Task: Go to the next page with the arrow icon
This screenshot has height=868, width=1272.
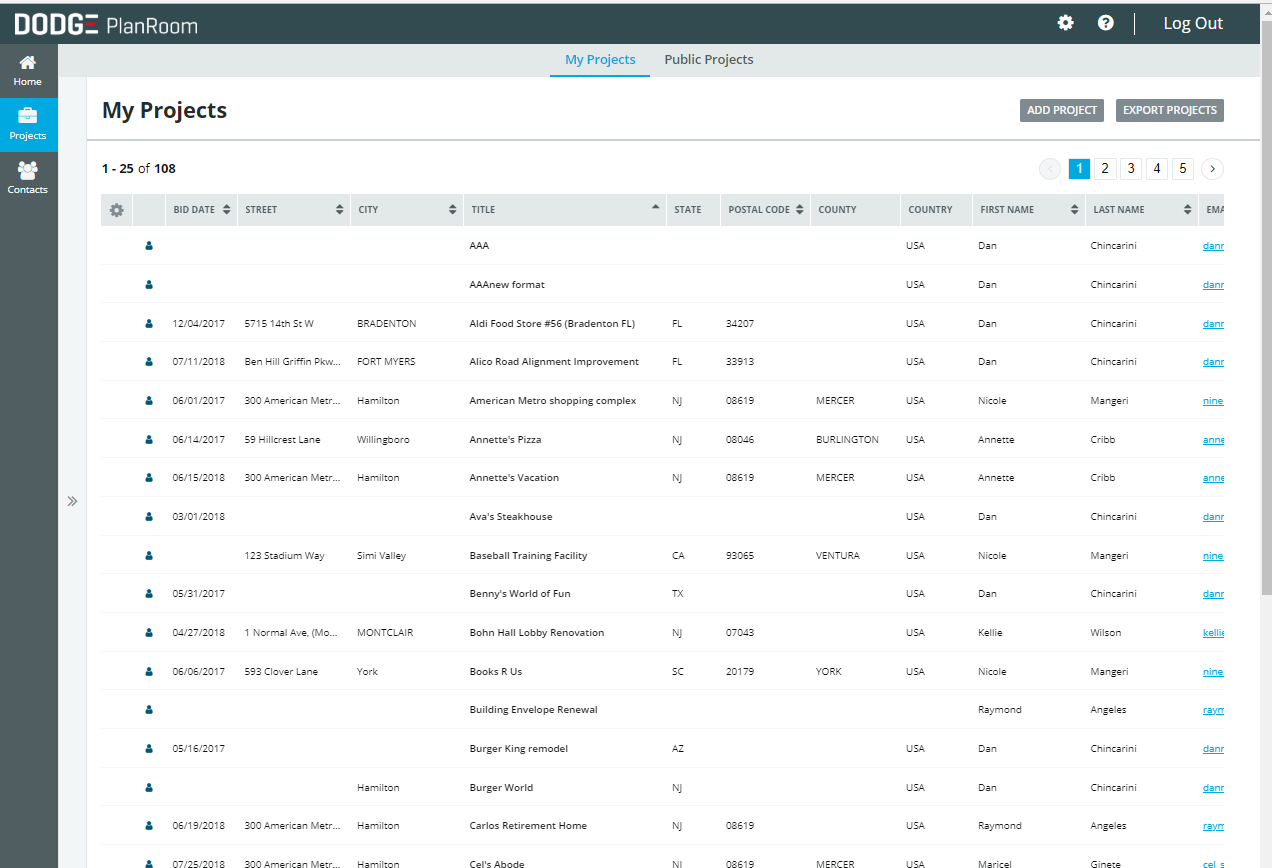Action: pyautogui.click(x=1212, y=169)
